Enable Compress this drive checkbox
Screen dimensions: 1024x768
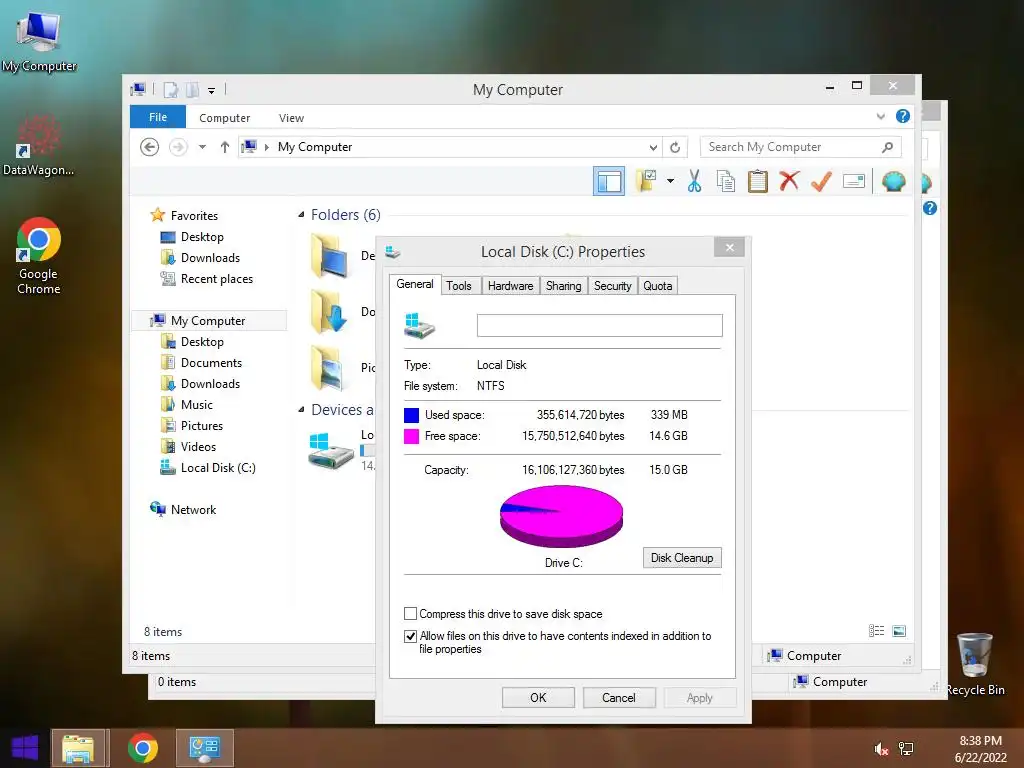click(410, 614)
